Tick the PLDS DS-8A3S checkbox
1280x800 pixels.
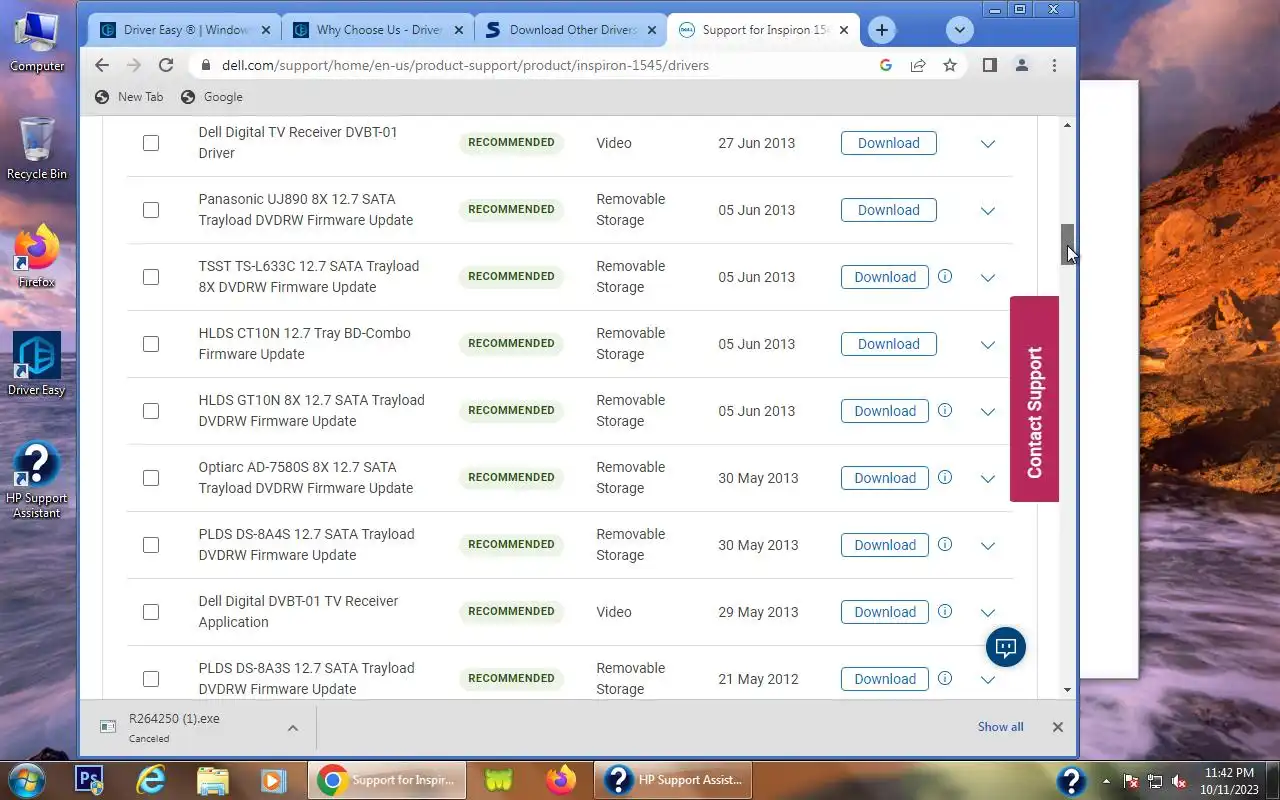151,679
